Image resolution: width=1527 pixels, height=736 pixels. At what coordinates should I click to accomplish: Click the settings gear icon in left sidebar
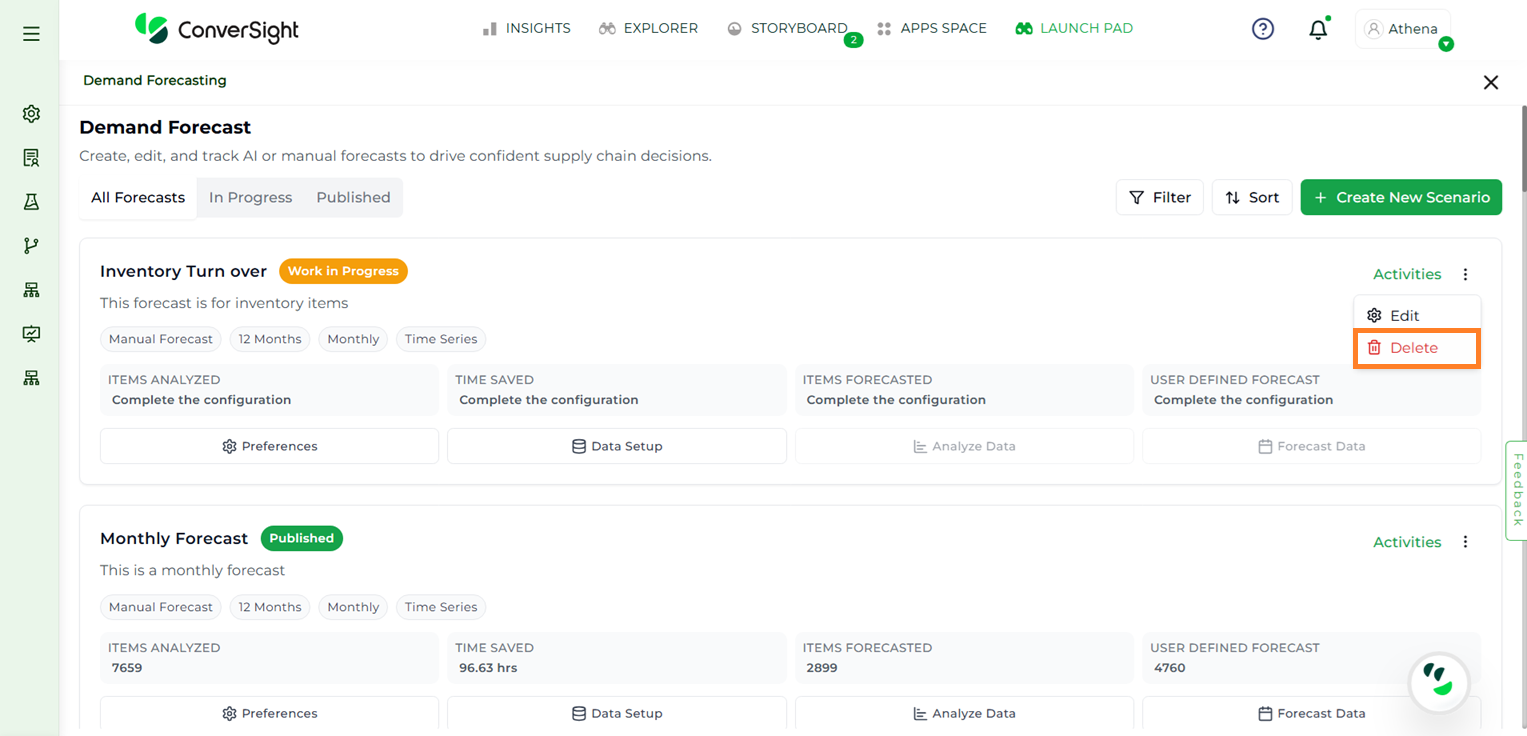pyautogui.click(x=31, y=114)
